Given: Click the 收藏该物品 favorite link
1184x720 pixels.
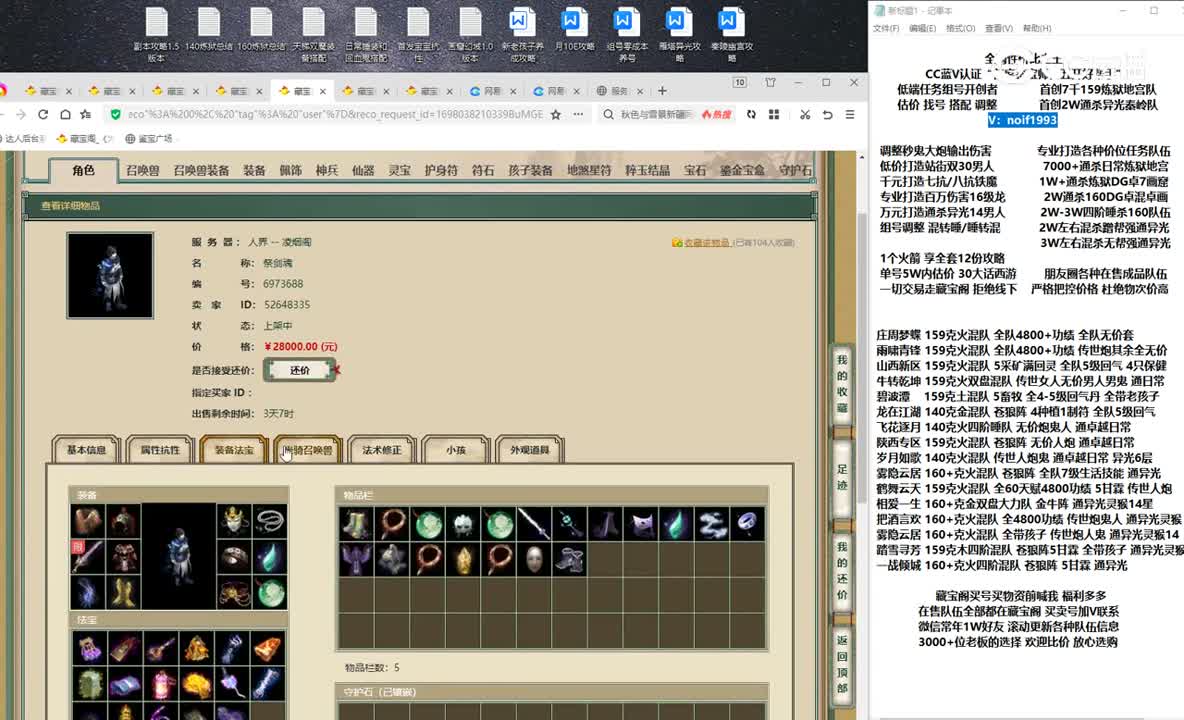Looking at the screenshot, I should point(707,243).
